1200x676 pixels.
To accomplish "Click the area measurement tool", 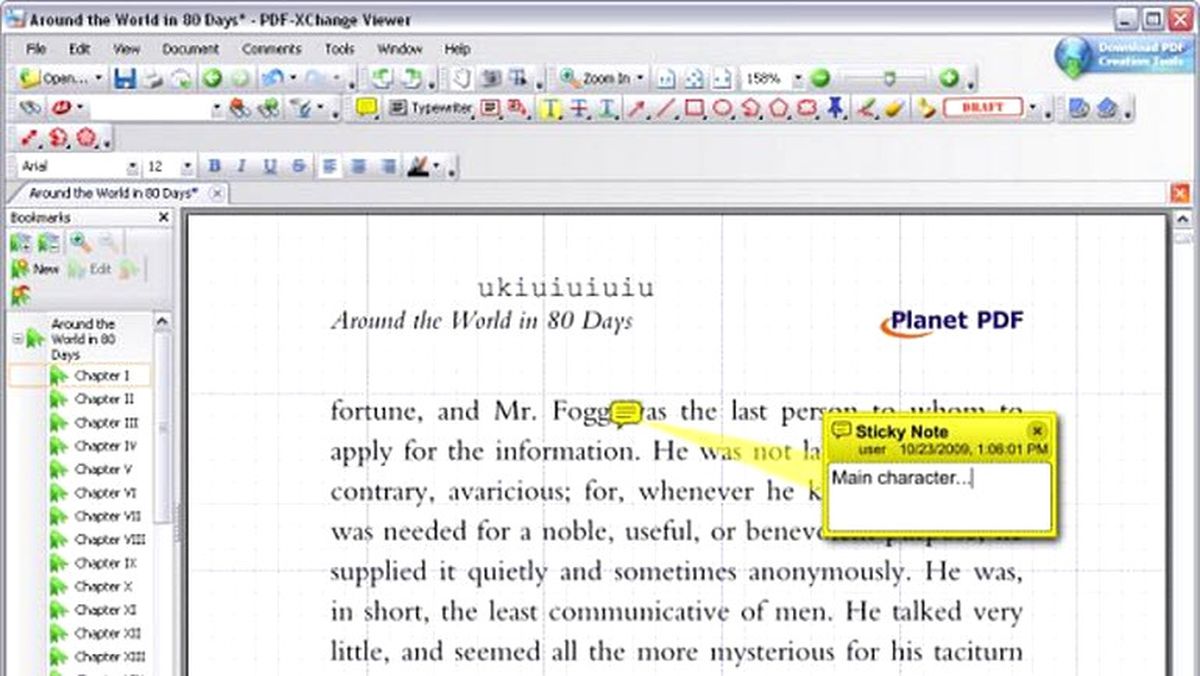I will point(86,137).
